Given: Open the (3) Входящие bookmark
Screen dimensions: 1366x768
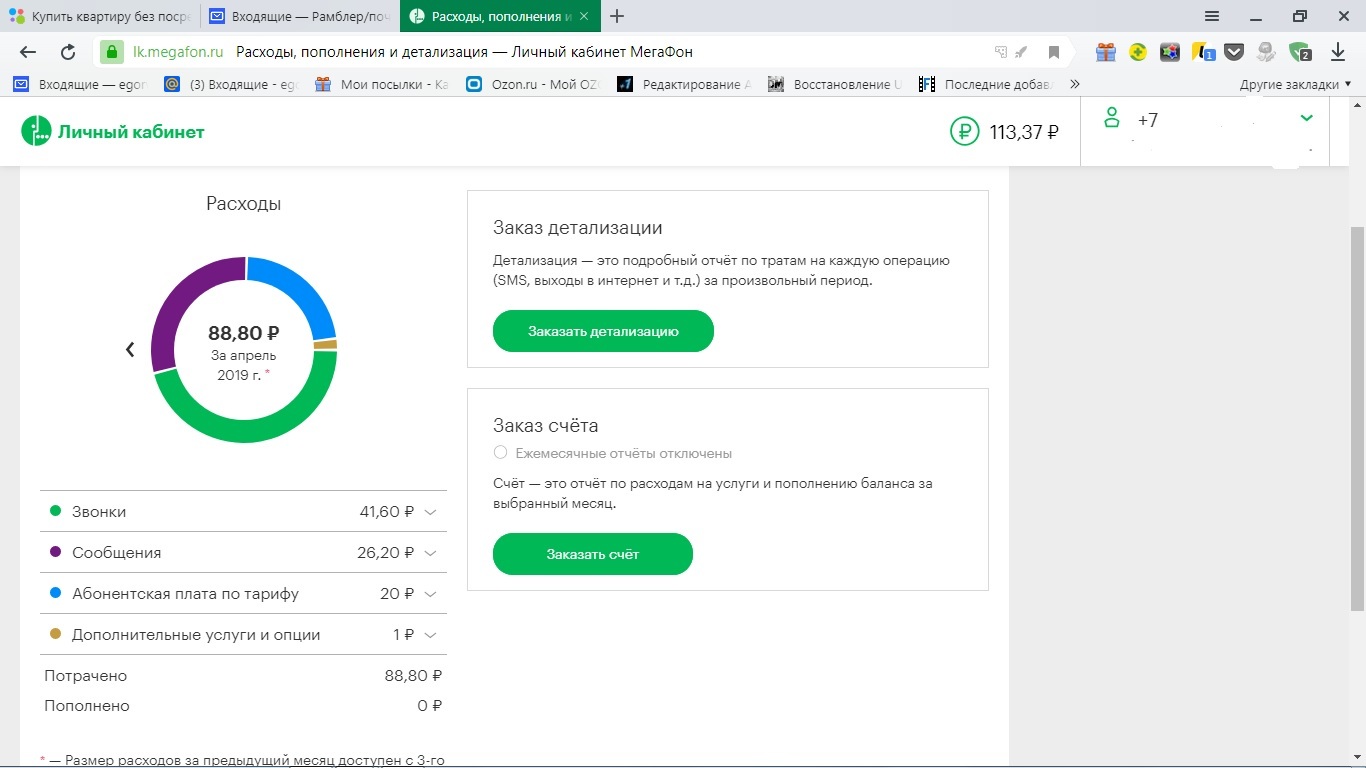Looking at the screenshot, I should coord(231,84).
